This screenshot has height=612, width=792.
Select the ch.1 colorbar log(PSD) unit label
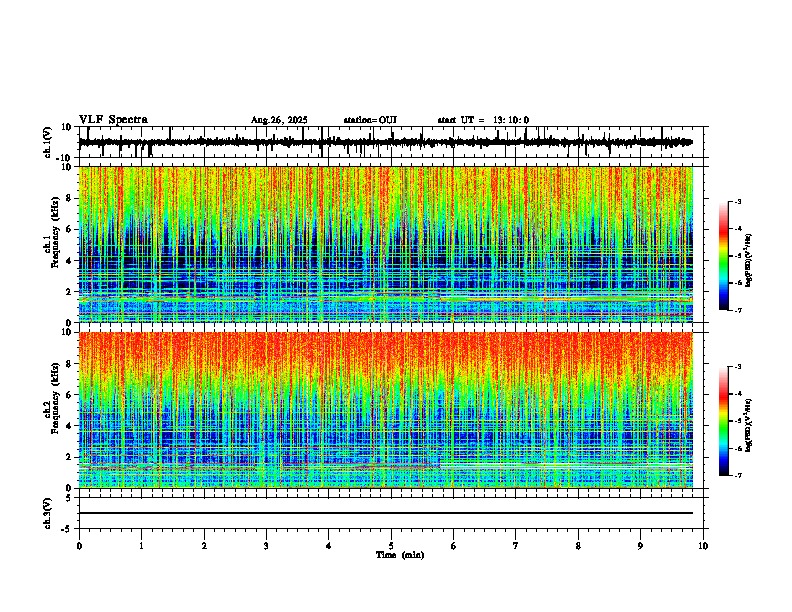(x=748, y=261)
